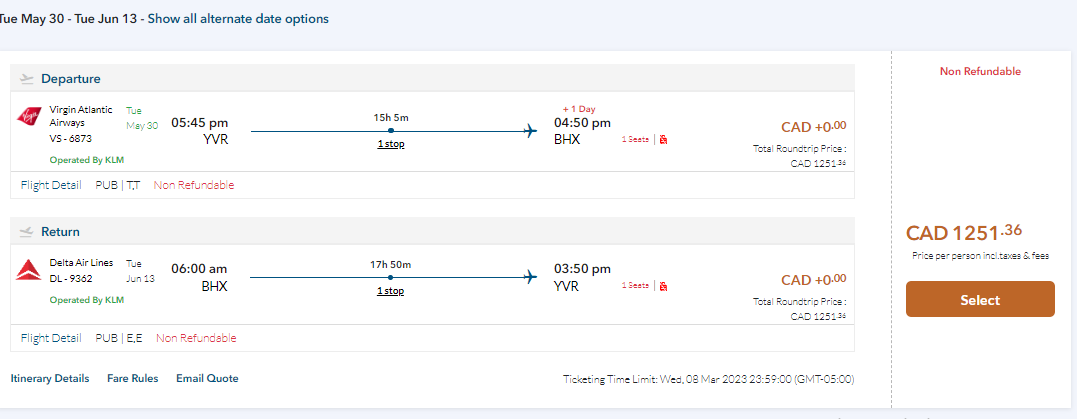1077x419 pixels.
Task: Open Fare Rules
Action: [132, 378]
